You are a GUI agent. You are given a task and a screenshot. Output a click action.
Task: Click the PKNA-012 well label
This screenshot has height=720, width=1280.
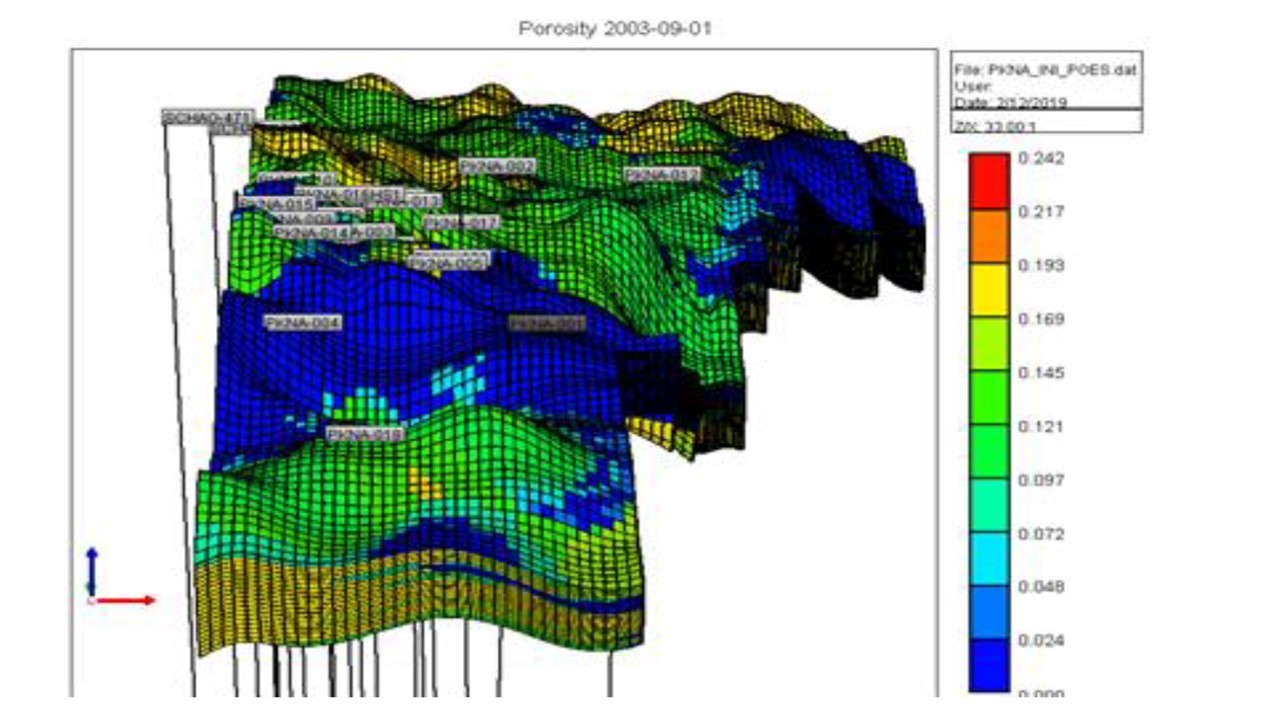[x=662, y=174]
